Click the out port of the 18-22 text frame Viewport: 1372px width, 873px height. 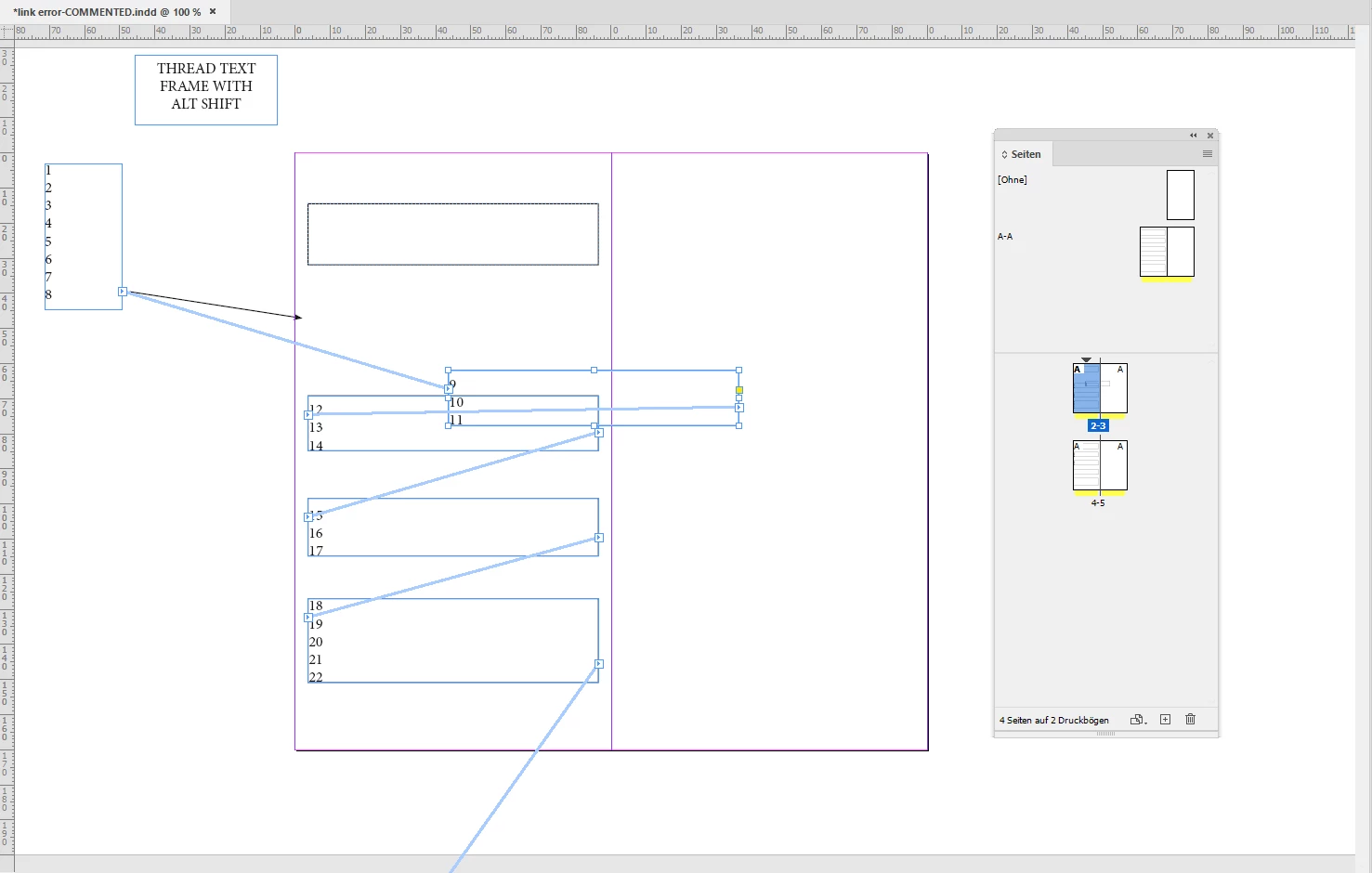(x=599, y=664)
